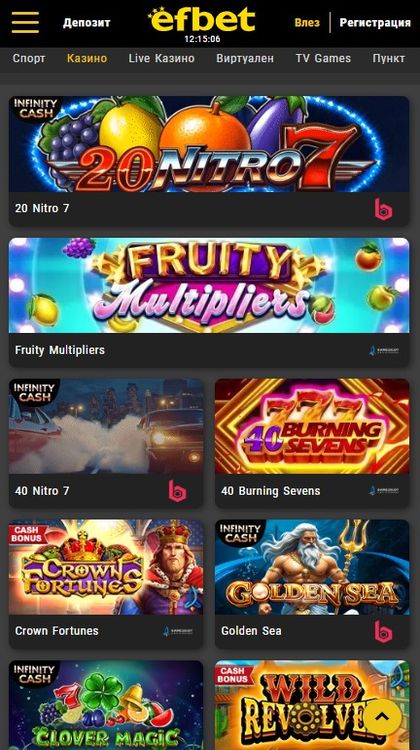This screenshot has width=420, height=750.
Task: Launch the Fruity Multipliers game thumbnail
Action: [209, 285]
